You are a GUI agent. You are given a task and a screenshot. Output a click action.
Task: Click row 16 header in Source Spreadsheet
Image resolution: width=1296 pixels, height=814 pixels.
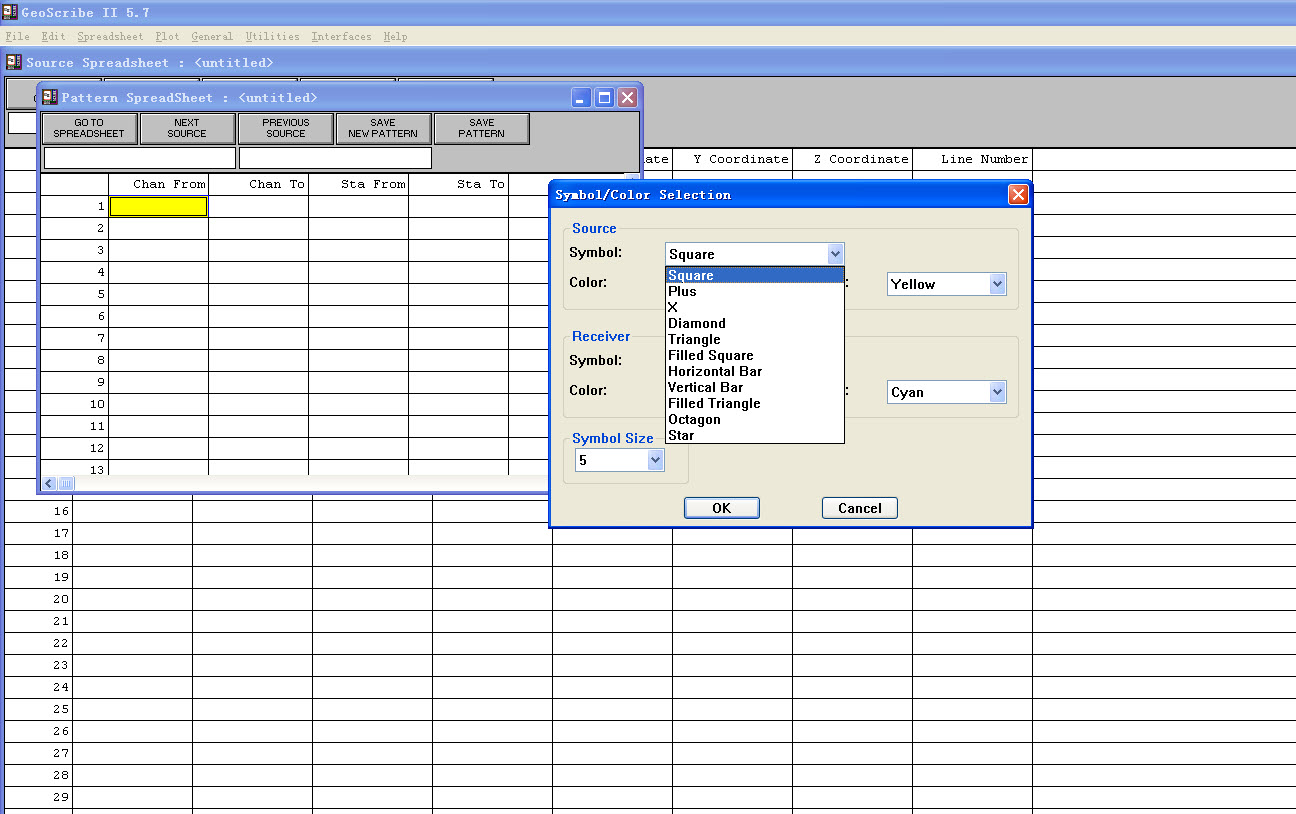pos(39,511)
